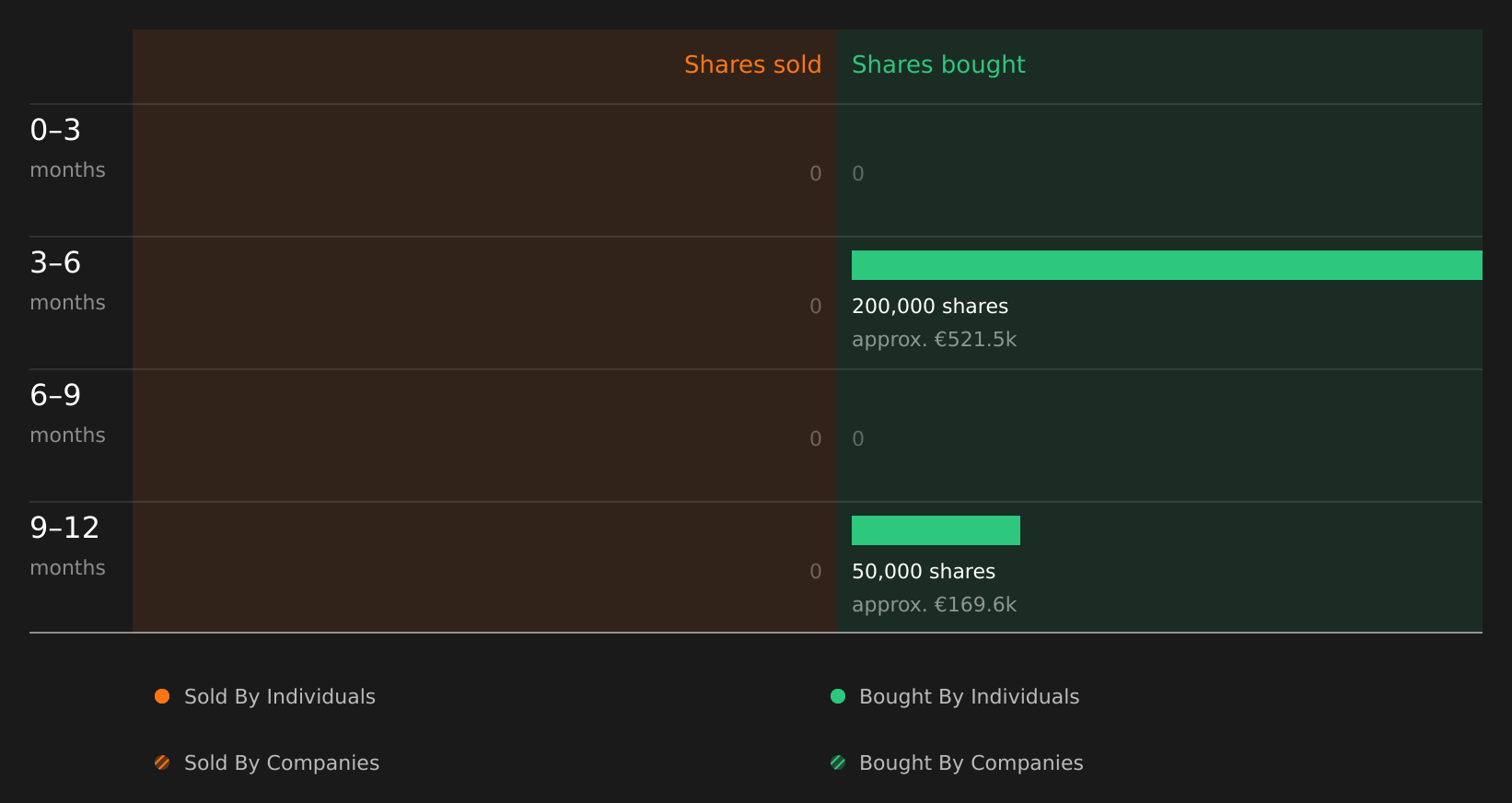Screen dimensions: 1512x803
Task: Click the 9–12 months shares sold zero
Action: [816, 572]
